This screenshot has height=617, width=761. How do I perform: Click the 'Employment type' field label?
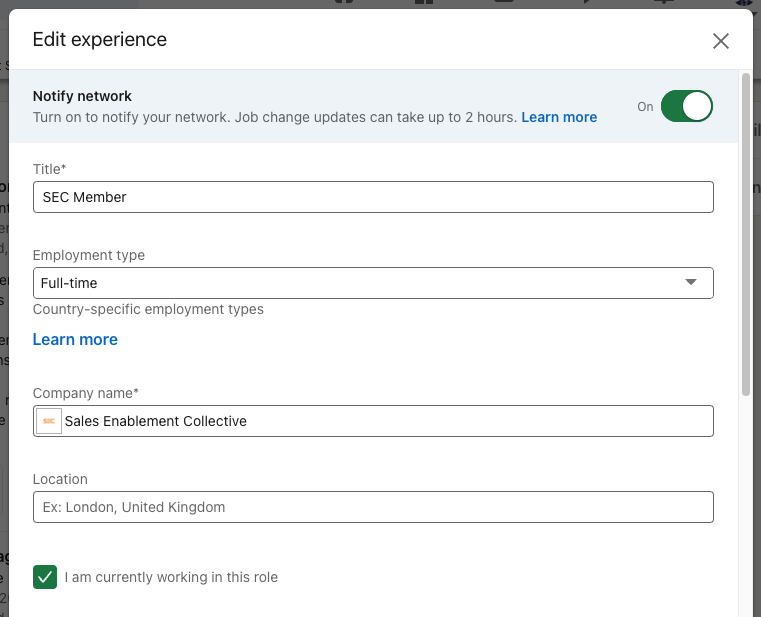coord(88,255)
